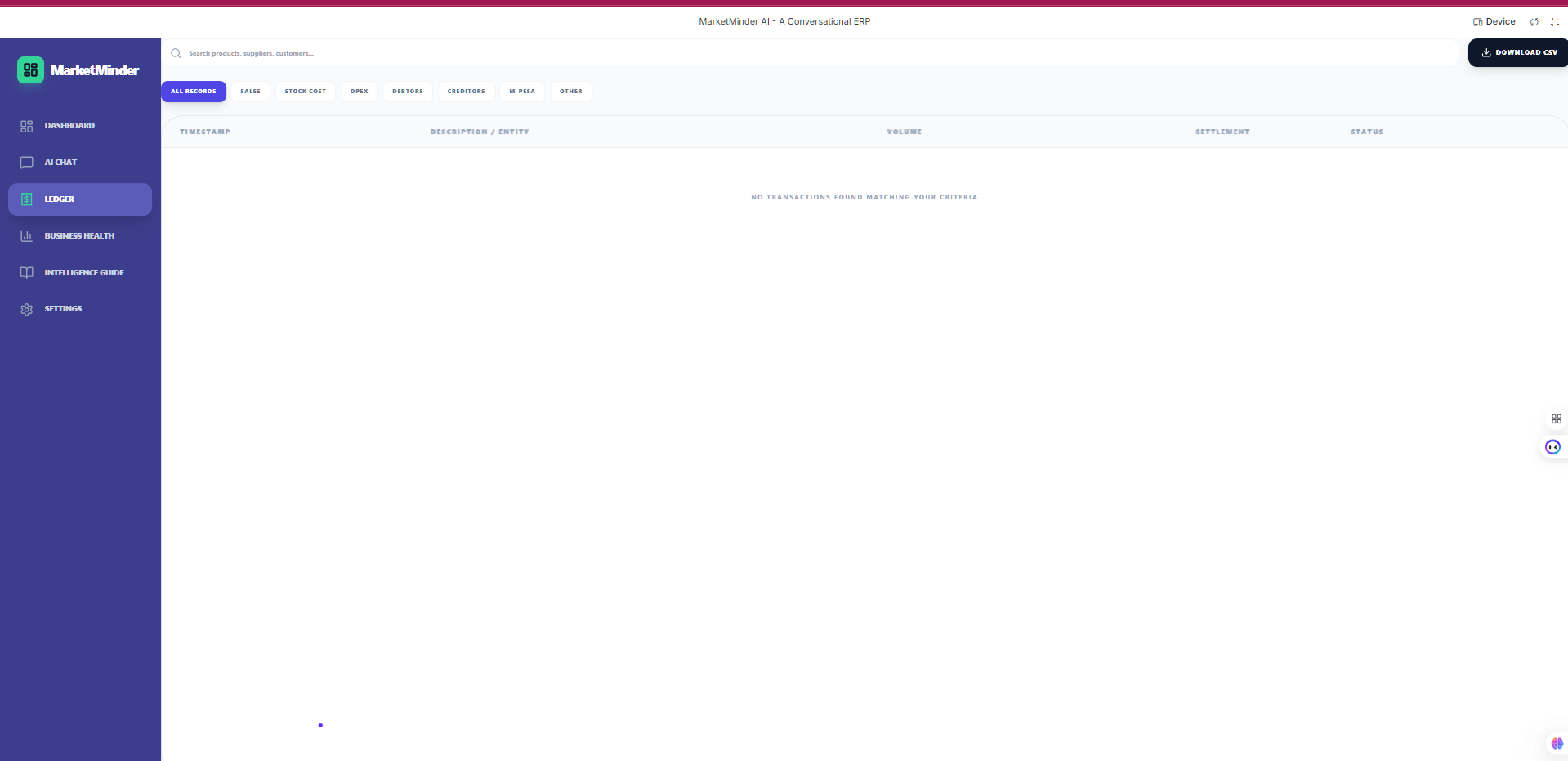Show Debtors records
The width and height of the screenshot is (1568, 761).
408,92
